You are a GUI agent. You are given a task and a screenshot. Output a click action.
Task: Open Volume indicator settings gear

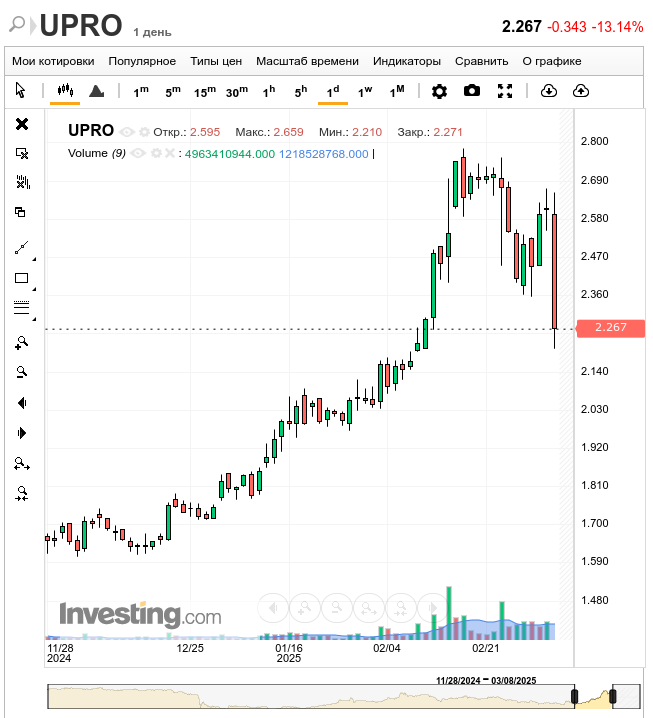(x=156, y=153)
